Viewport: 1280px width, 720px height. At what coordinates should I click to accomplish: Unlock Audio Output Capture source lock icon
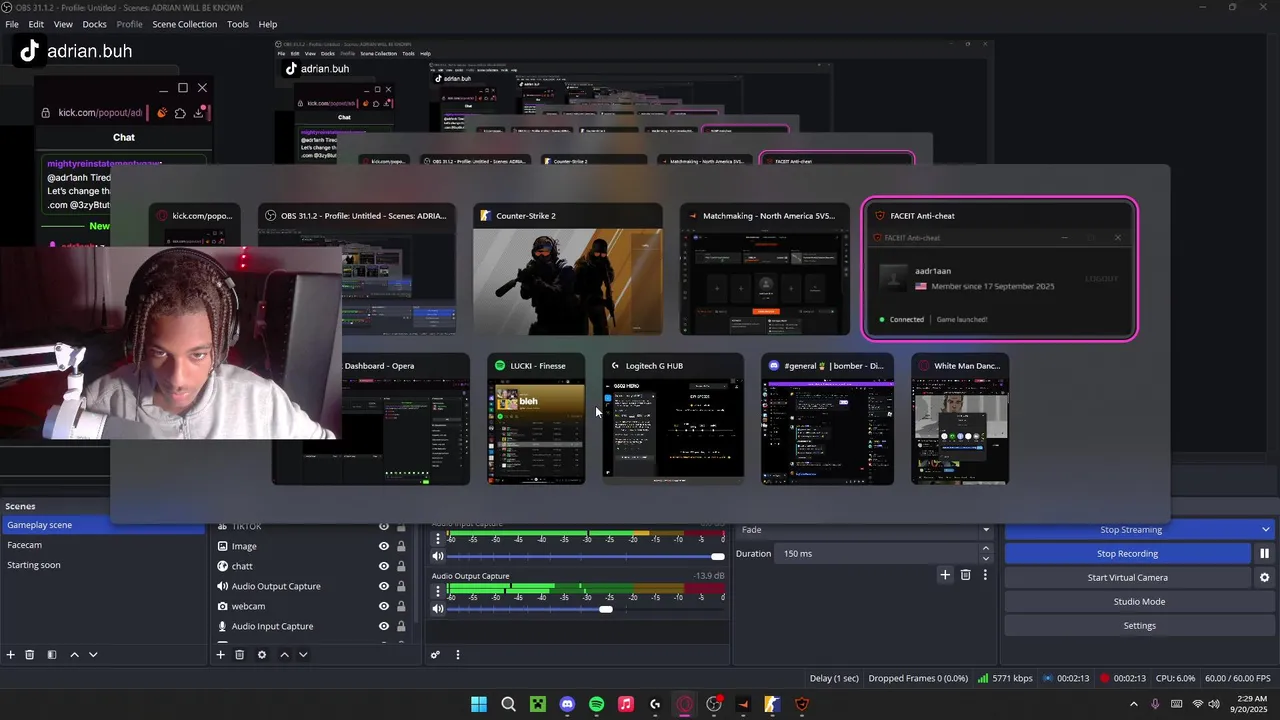coord(401,586)
